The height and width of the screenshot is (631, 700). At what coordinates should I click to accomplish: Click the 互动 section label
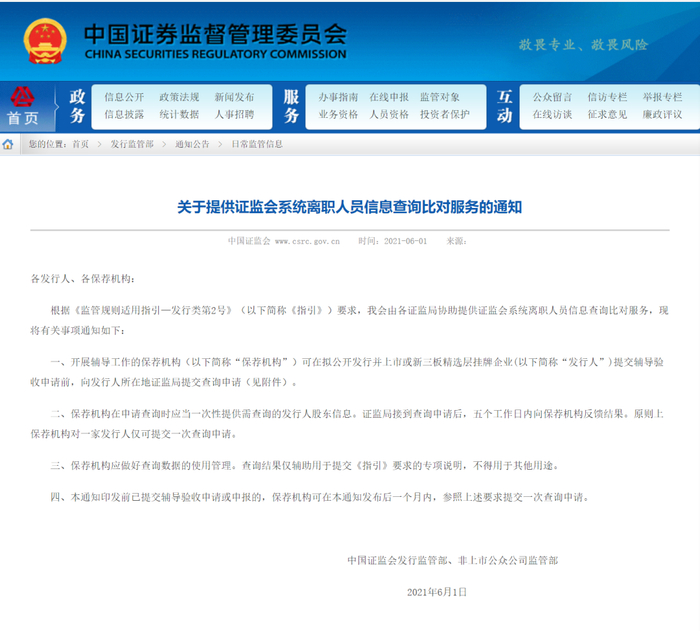coord(504,106)
